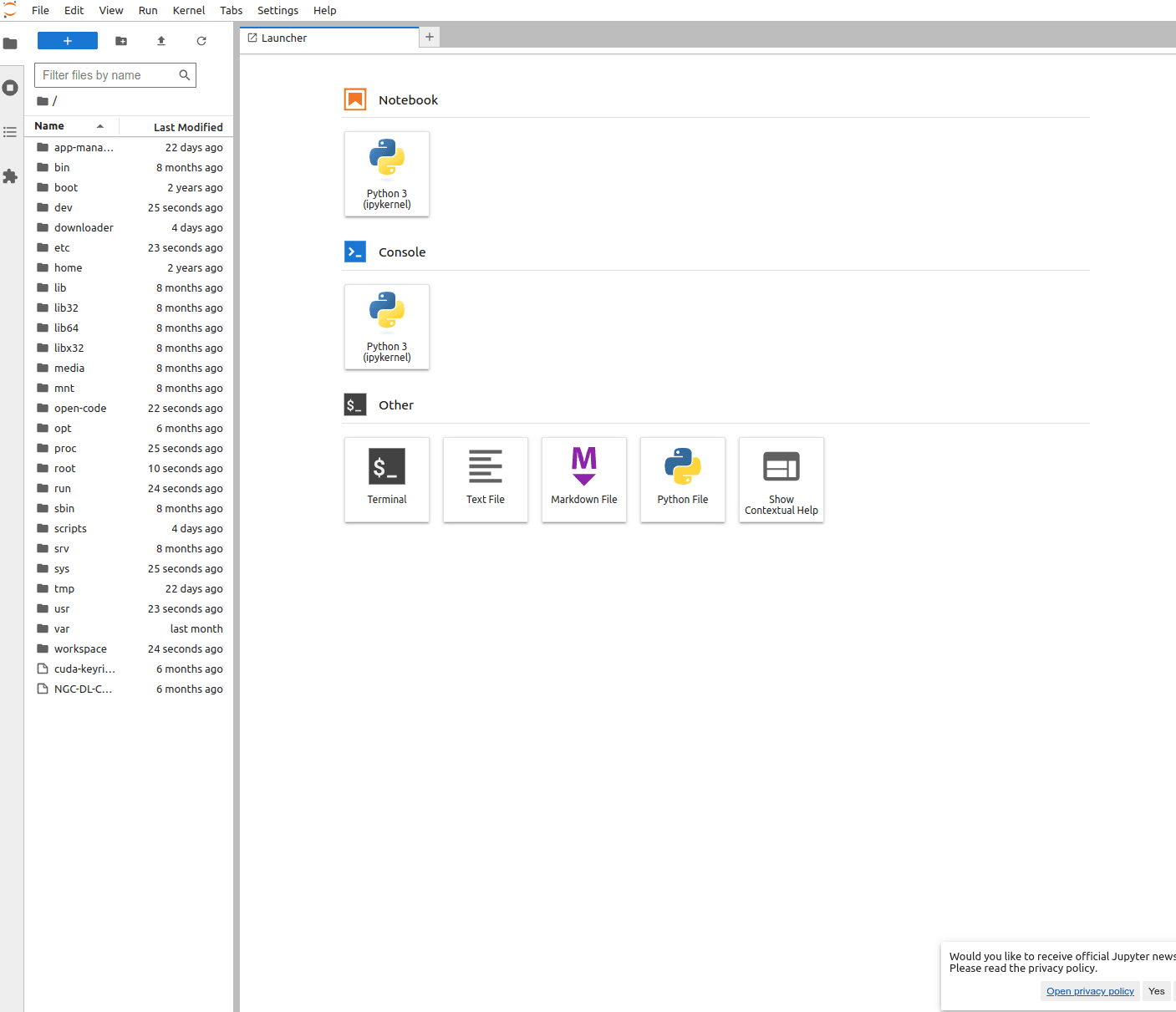The height and width of the screenshot is (1012, 1176).
Task: Click Yes on Jupyter news prompt
Action: [x=1157, y=991]
